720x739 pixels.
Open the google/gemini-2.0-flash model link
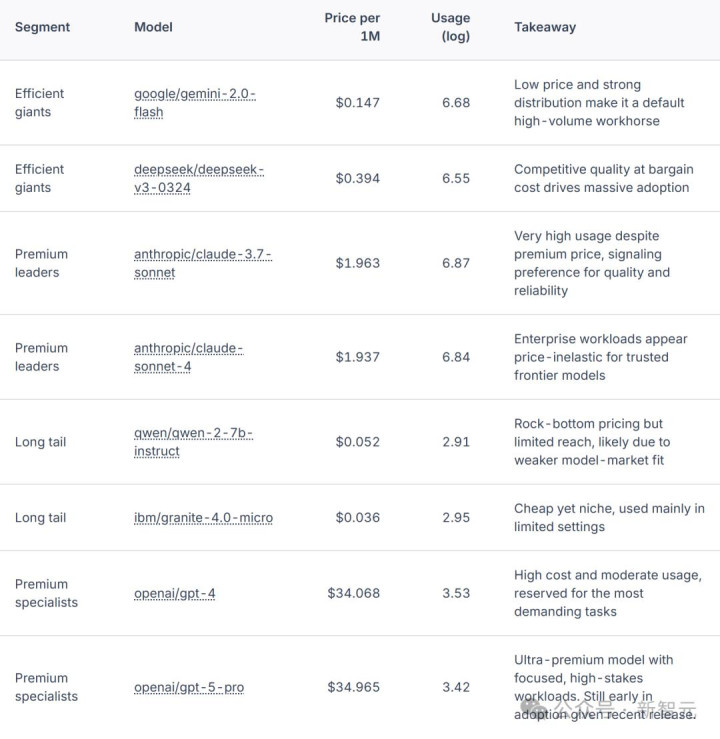(195, 102)
